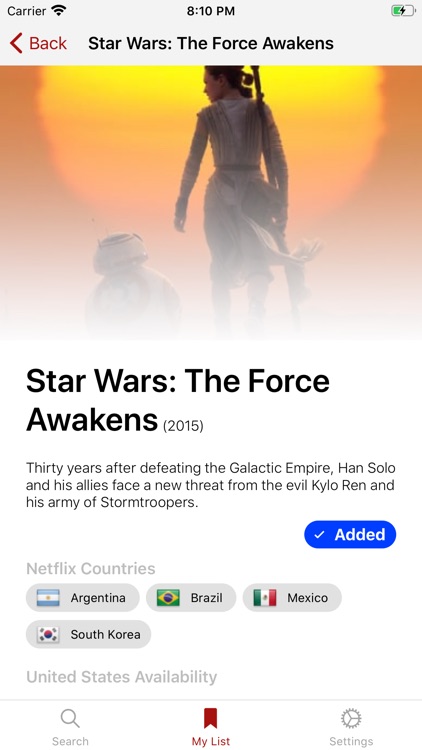Tap the battery indicator in status bar
422x750 pixels.
click(402, 11)
